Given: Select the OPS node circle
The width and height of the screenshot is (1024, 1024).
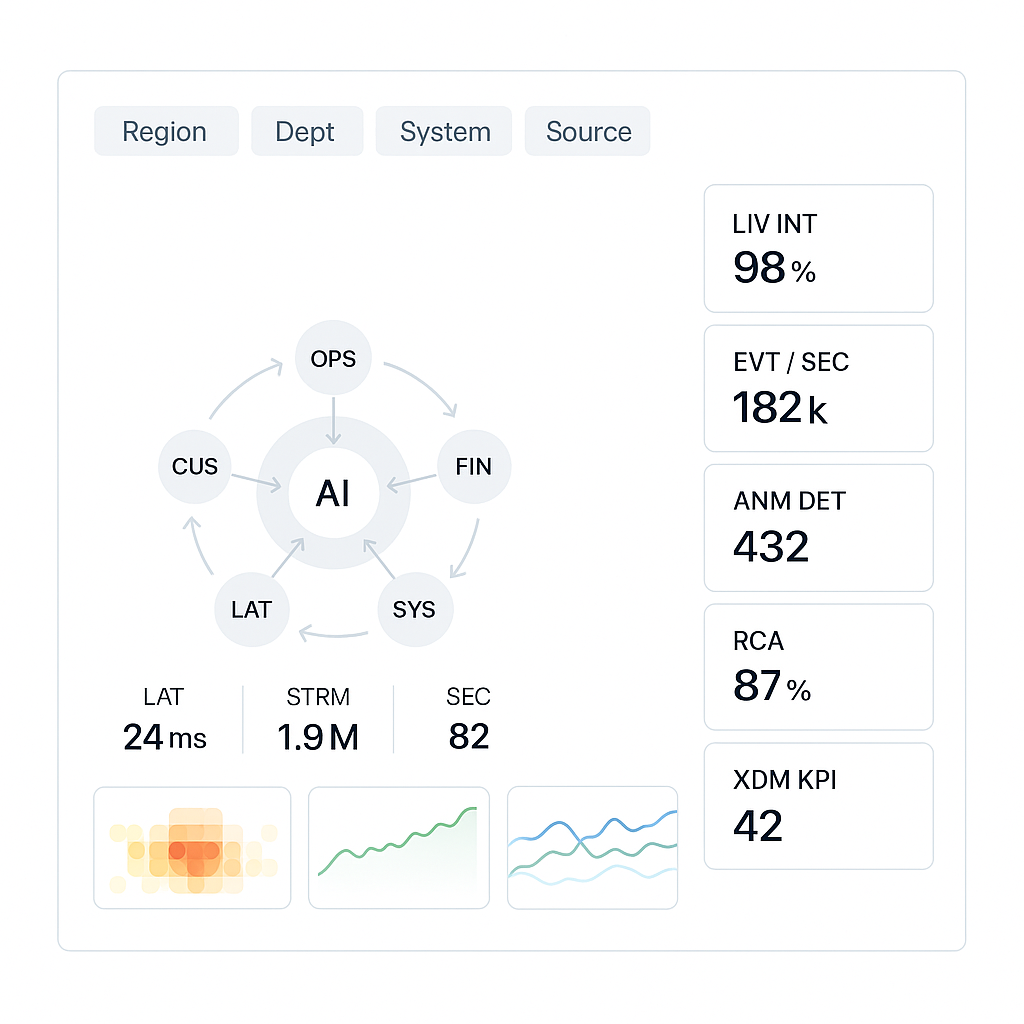Looking at the screenshot, I should pyautogui.click(x=333, y=358).
